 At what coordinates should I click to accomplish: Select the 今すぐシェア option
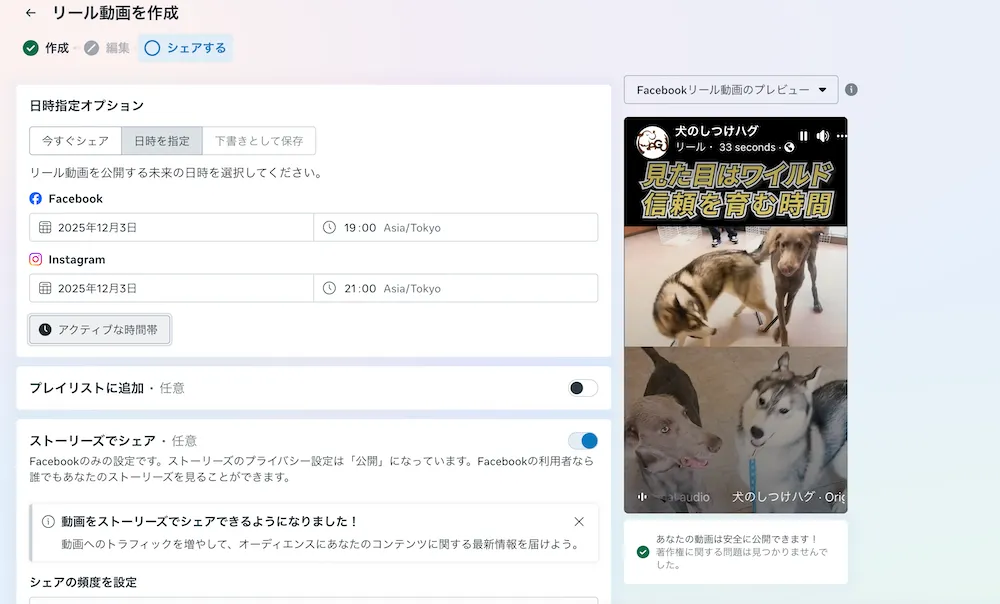pos(75,141)
